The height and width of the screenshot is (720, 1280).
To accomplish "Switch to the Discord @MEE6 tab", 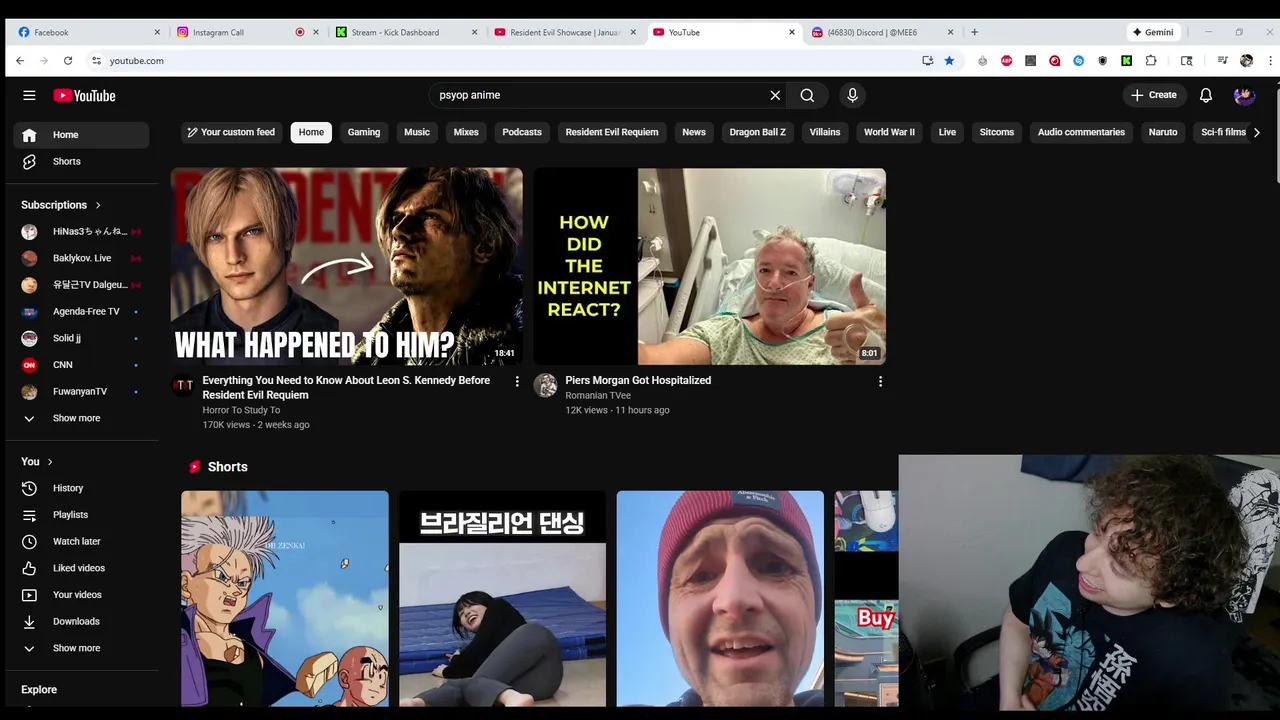I will pyautogui.click(x=882, y=32).
